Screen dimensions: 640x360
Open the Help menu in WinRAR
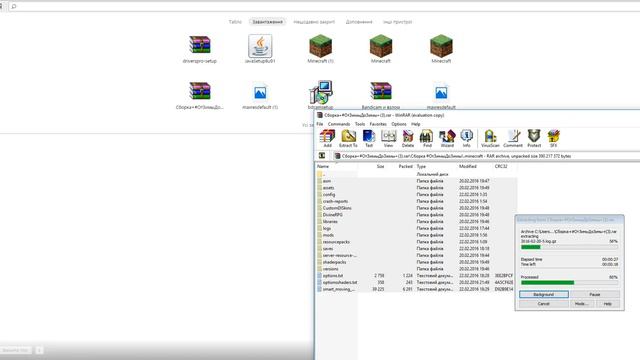[416, 124]
